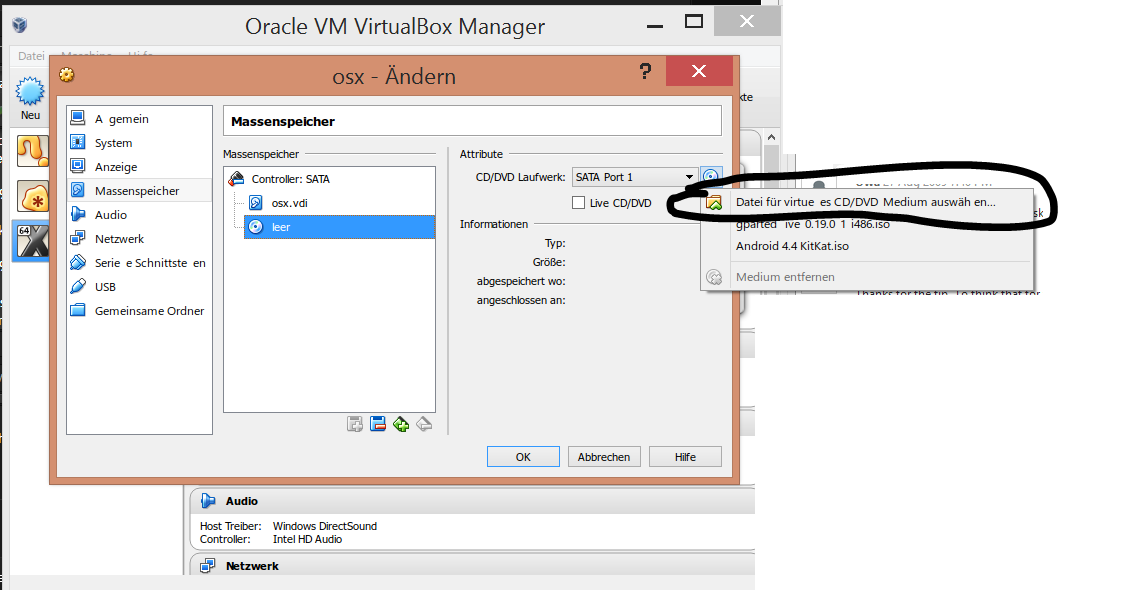Image resolution: width=1134 pixels, height=590 pixels.
Task: Click the Netzwerk section header in details
Action: (x=472, y=565)
